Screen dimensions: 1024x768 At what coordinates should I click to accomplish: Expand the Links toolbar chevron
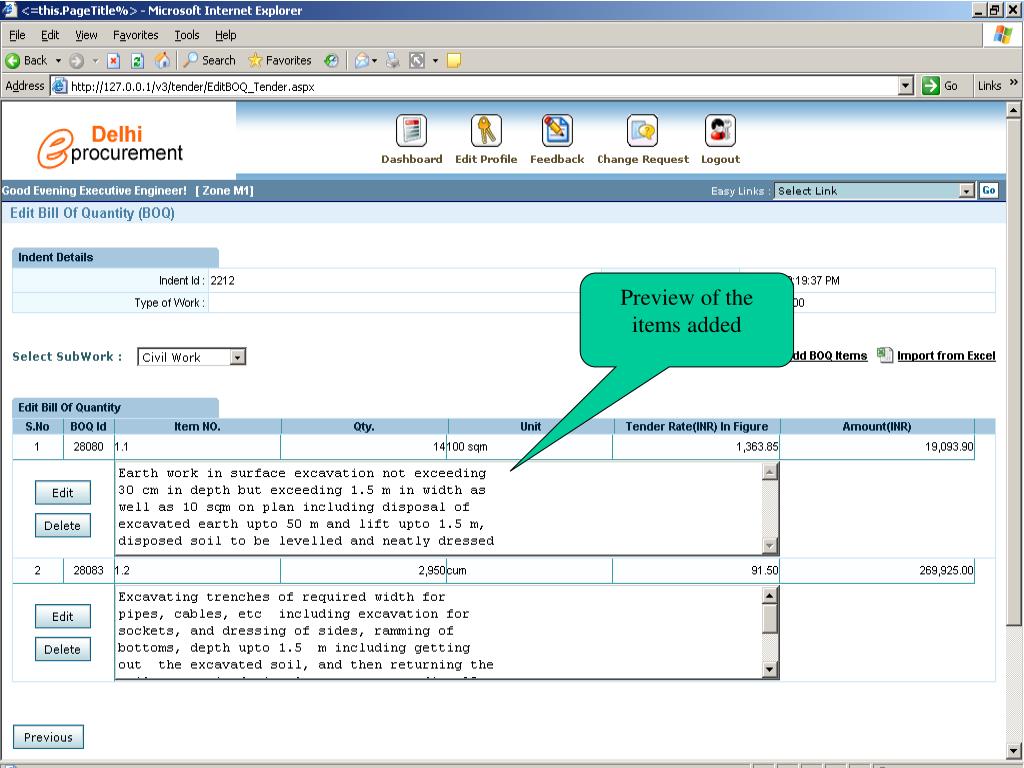[x=1014, y=82]
